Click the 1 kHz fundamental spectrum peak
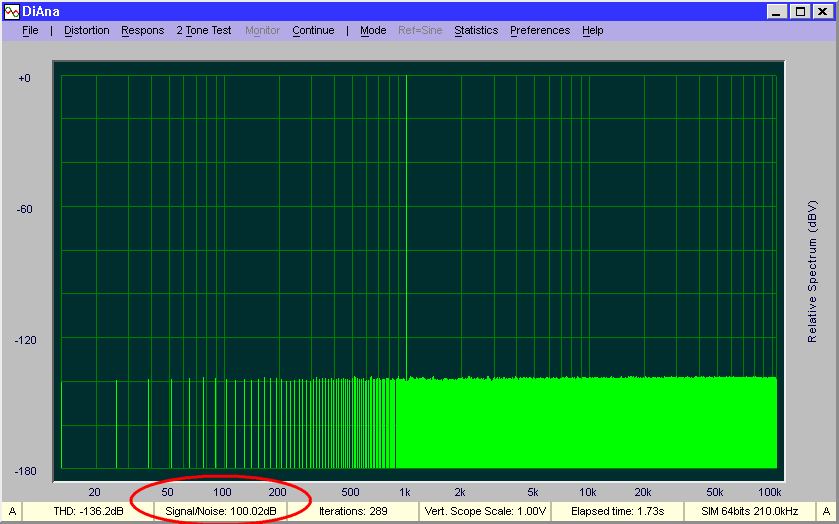The image size is (839, 524). (407, 225)
